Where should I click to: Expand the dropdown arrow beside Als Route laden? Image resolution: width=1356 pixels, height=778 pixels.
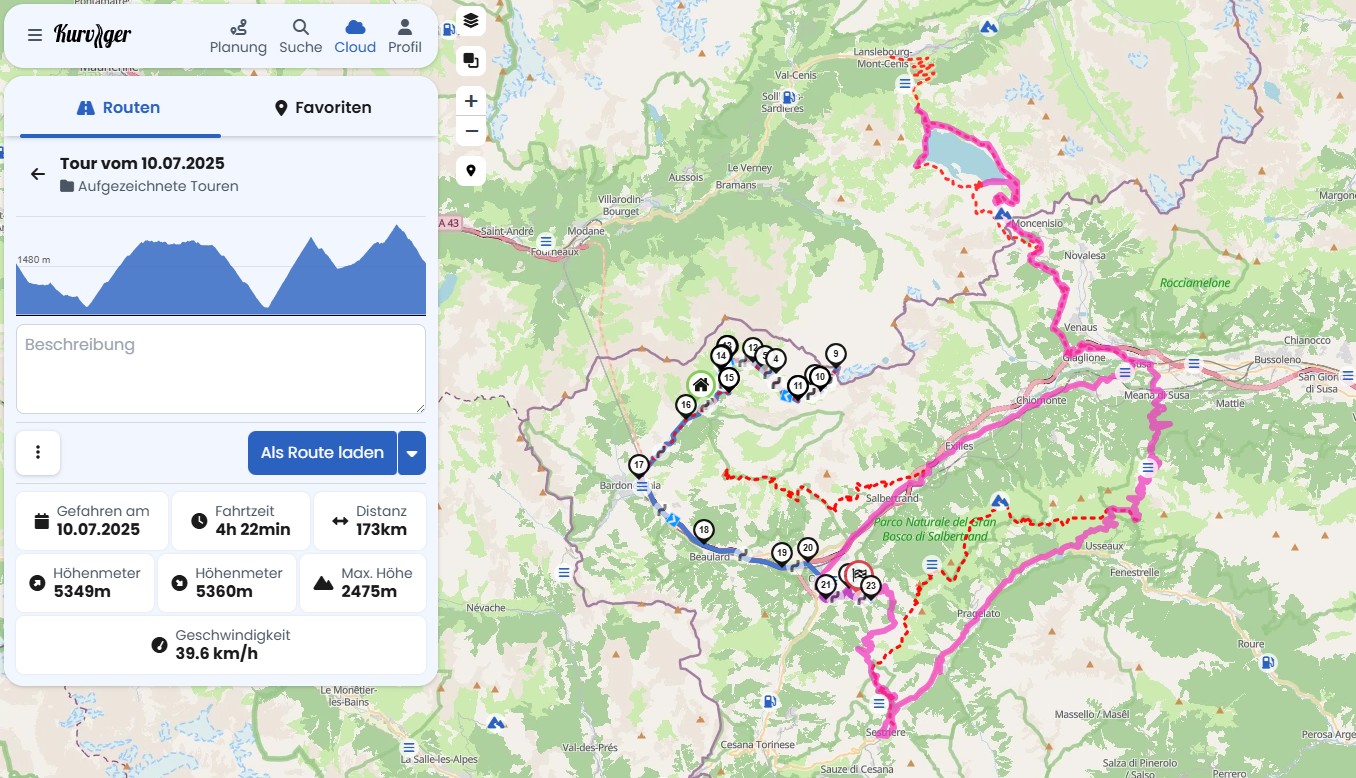[x=412, y=453]
